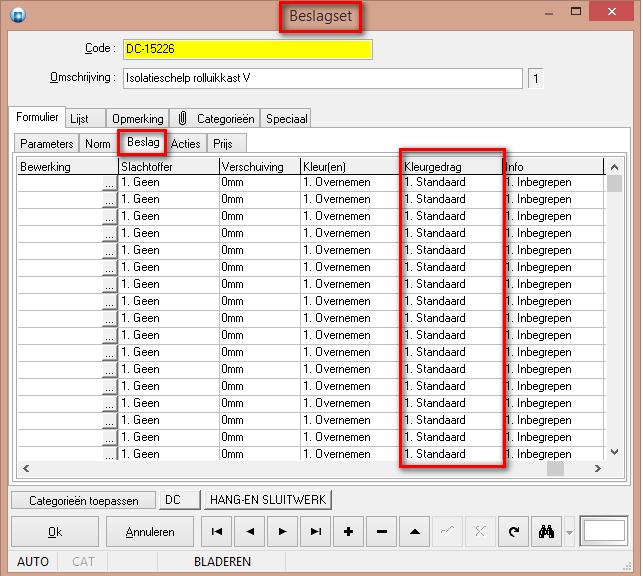Open search with binoculars icon
Viewport: 643px width, 576px height.
click(546, 532)
